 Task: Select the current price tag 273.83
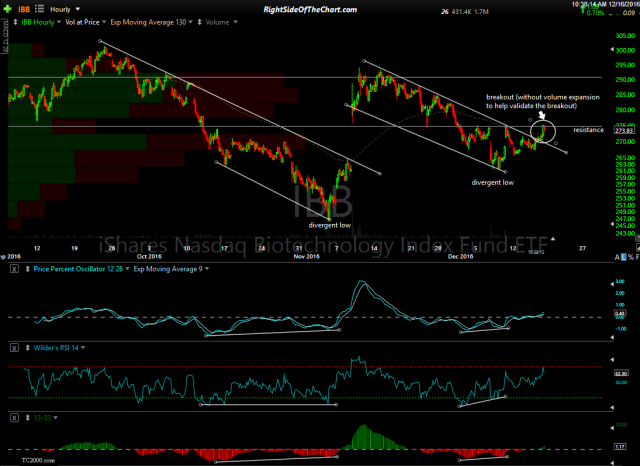coord(624,131)
